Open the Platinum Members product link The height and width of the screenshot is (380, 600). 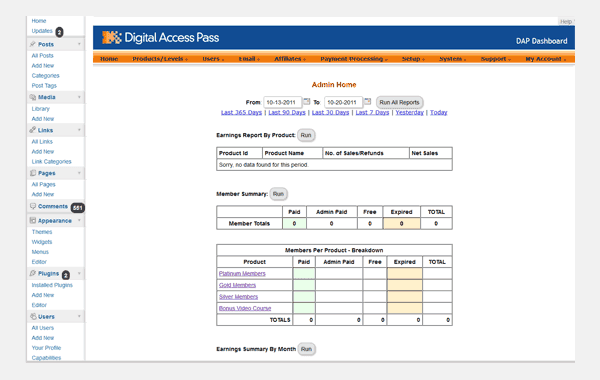click(242, 273)
